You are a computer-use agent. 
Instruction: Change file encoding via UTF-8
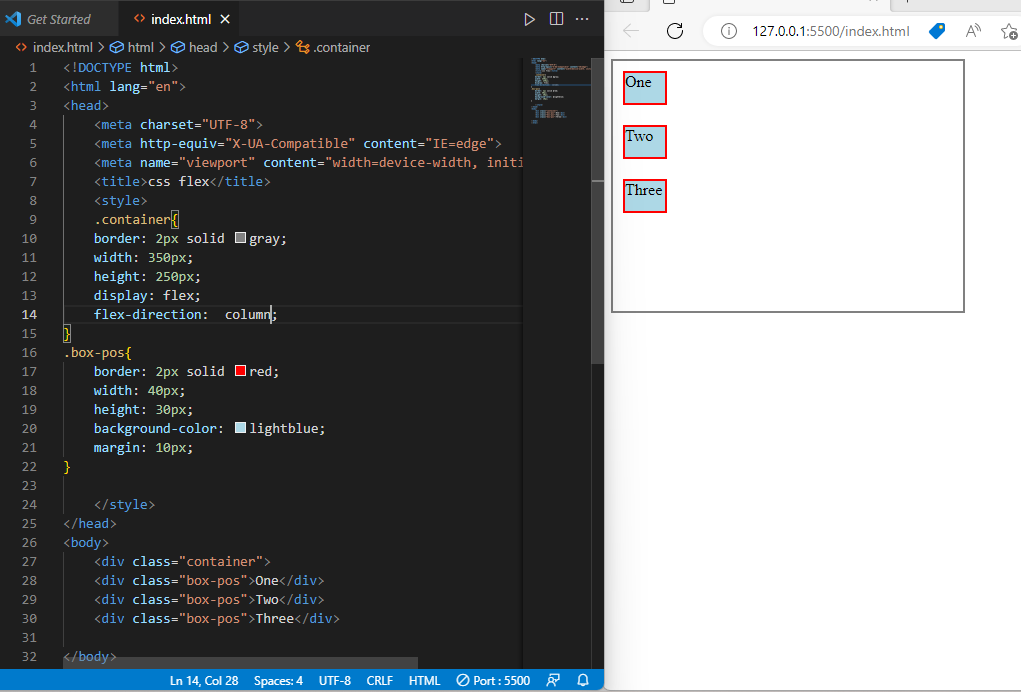(x=335, y=680)
